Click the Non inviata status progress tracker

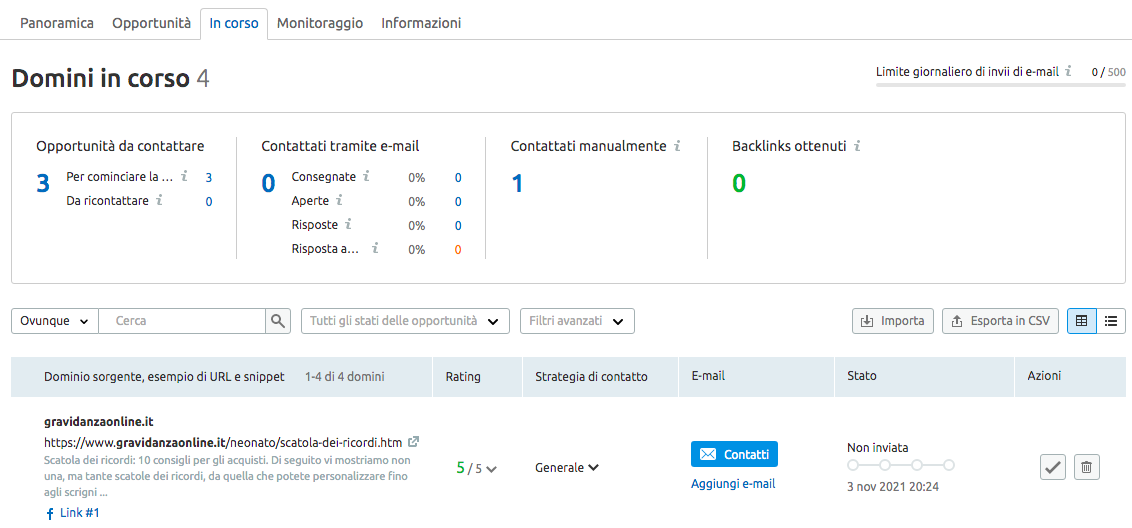[900, 465]
